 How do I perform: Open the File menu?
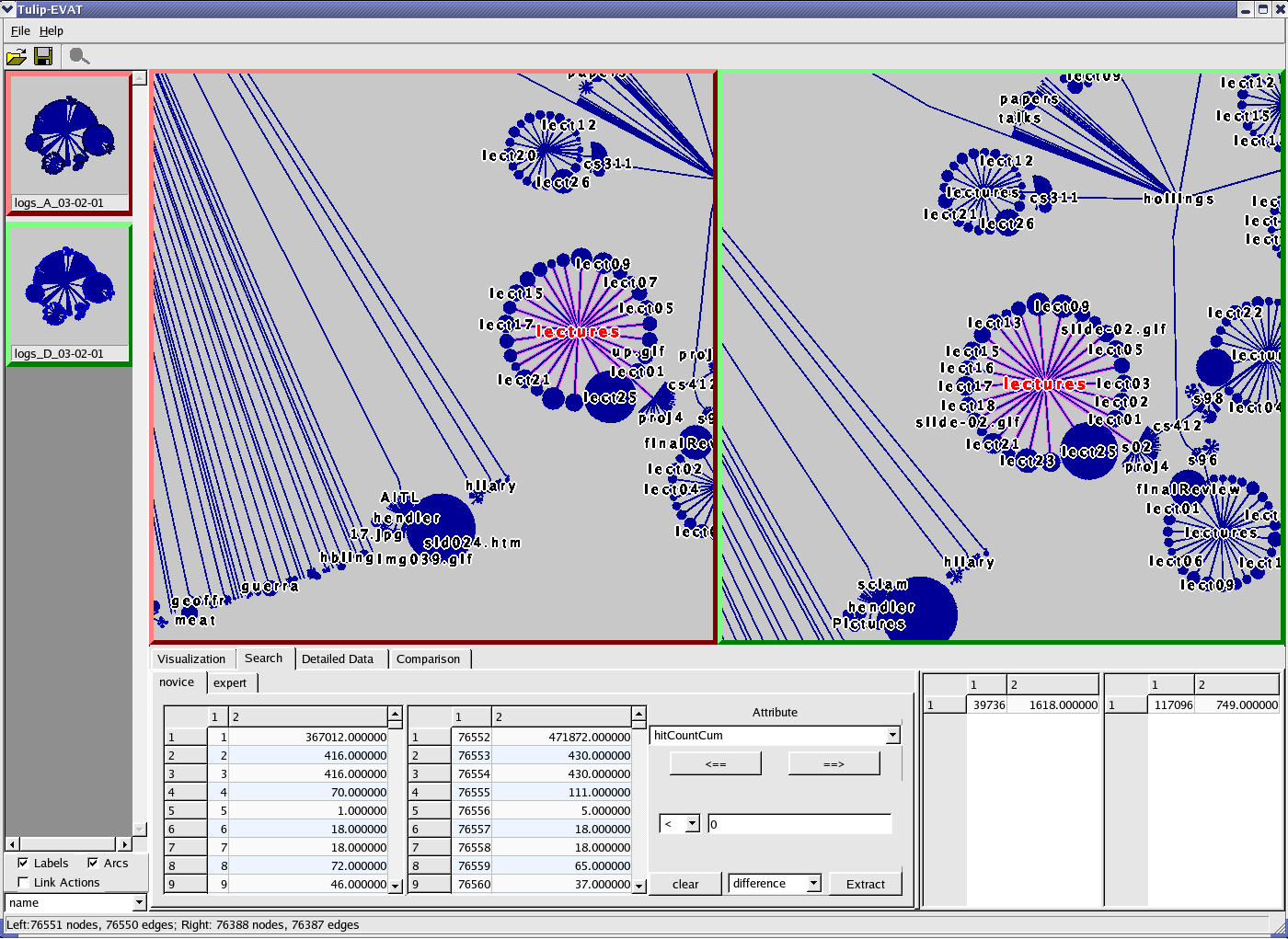(x=20, y=31)
